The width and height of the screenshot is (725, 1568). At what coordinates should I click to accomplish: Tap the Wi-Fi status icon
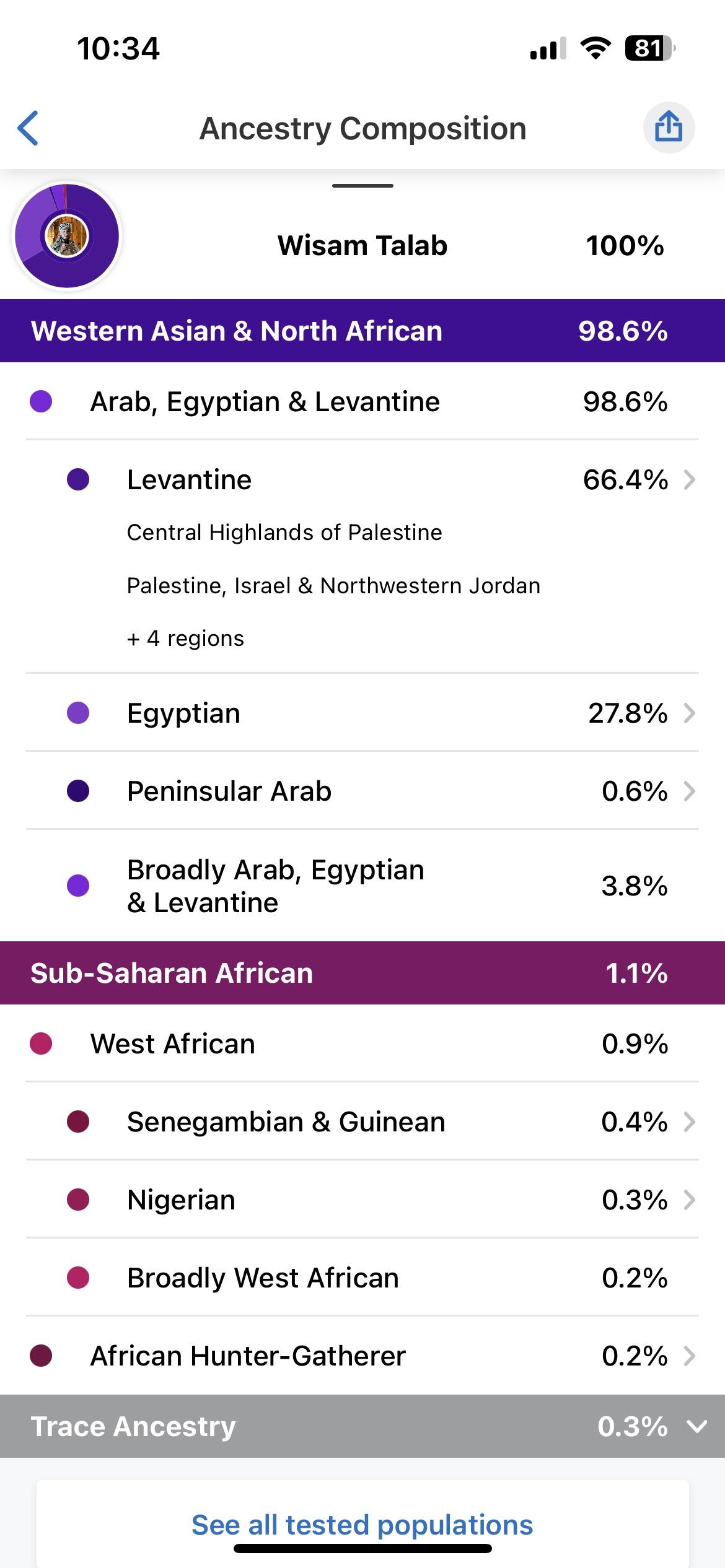point(595,48)
